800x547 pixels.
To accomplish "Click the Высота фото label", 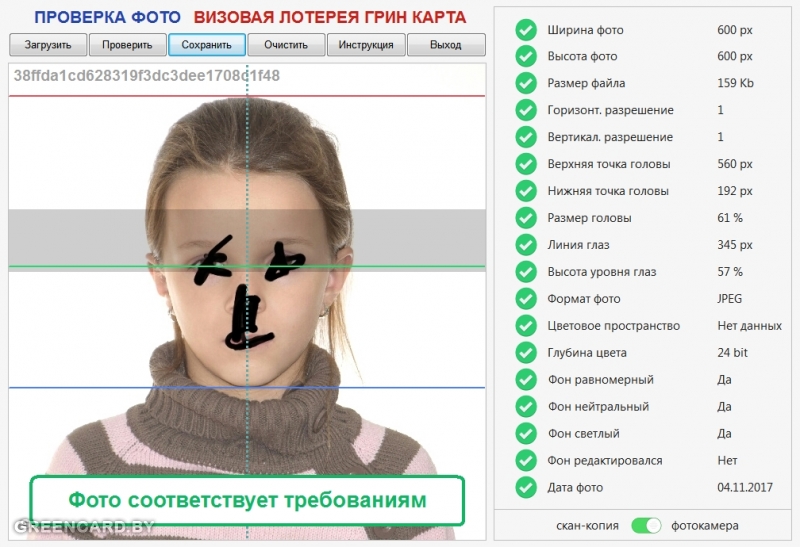I will pyautogui.click(x=582, y=56).
